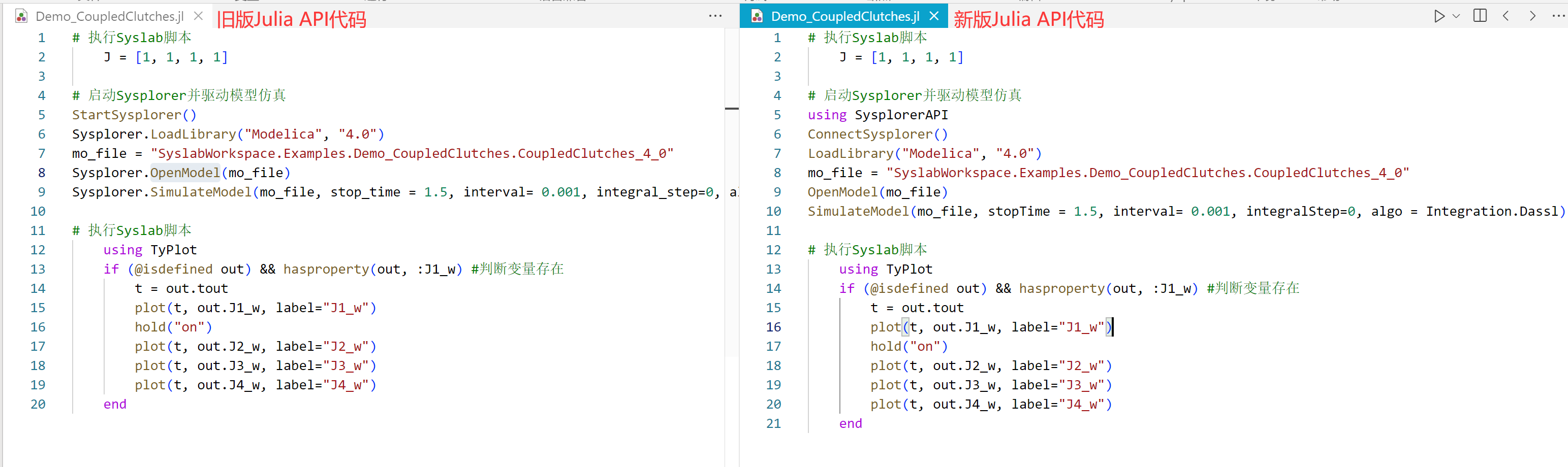
Task: Run the Julia file with the play button
Action: tap(1439, 16)
